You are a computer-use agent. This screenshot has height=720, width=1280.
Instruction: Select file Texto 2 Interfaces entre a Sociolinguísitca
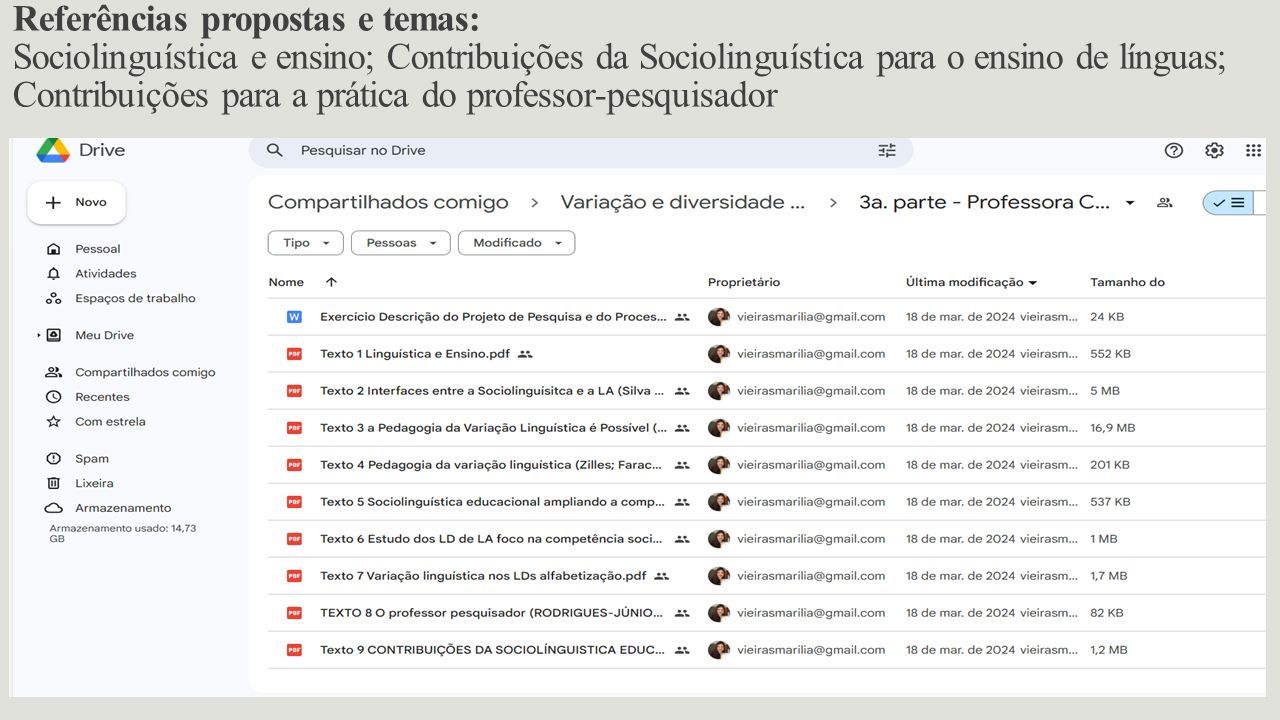coord(493,391)
